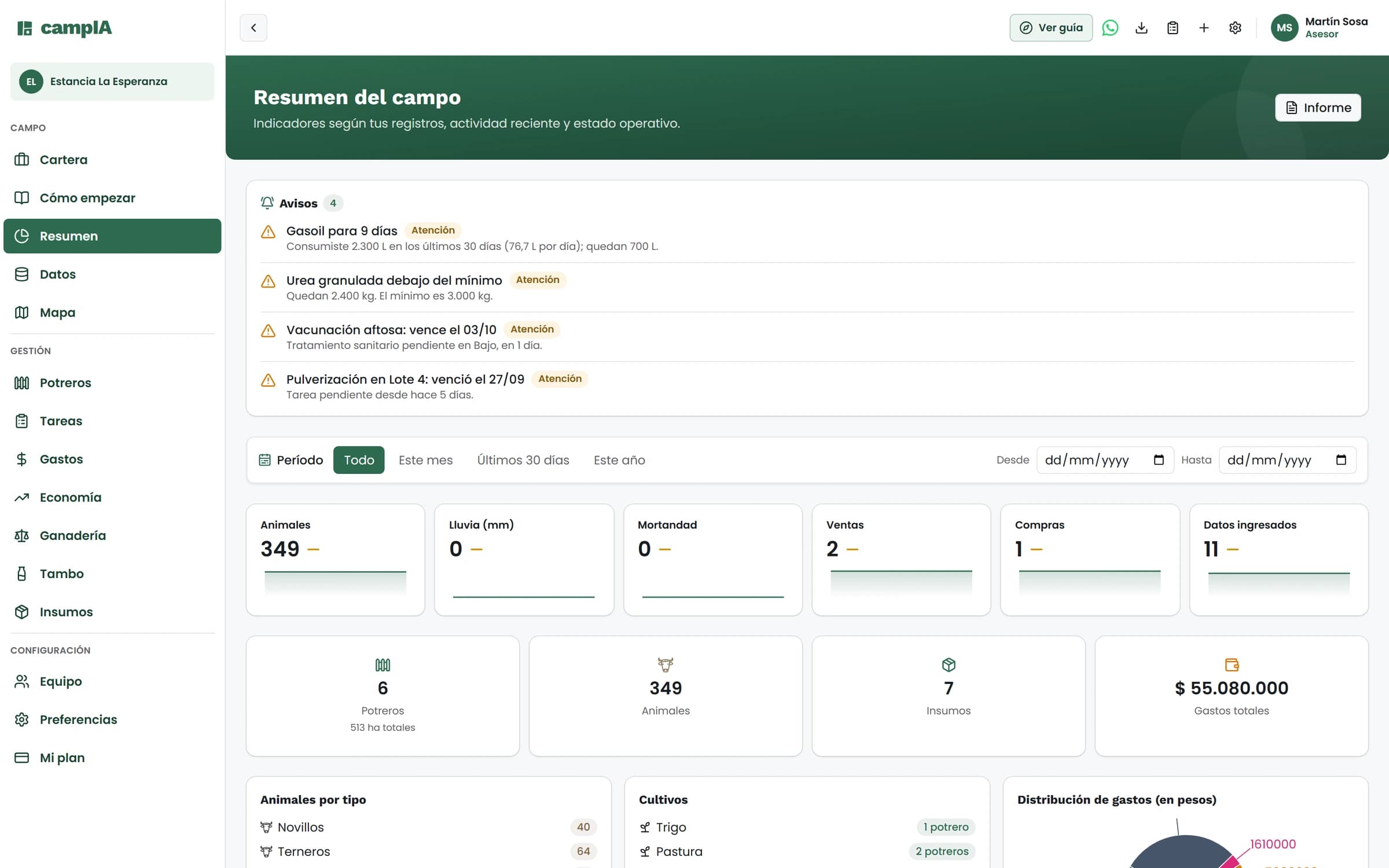Viewport: 1389px width, 868px height.
Task: Click the campIA logo
Action: 64,28
